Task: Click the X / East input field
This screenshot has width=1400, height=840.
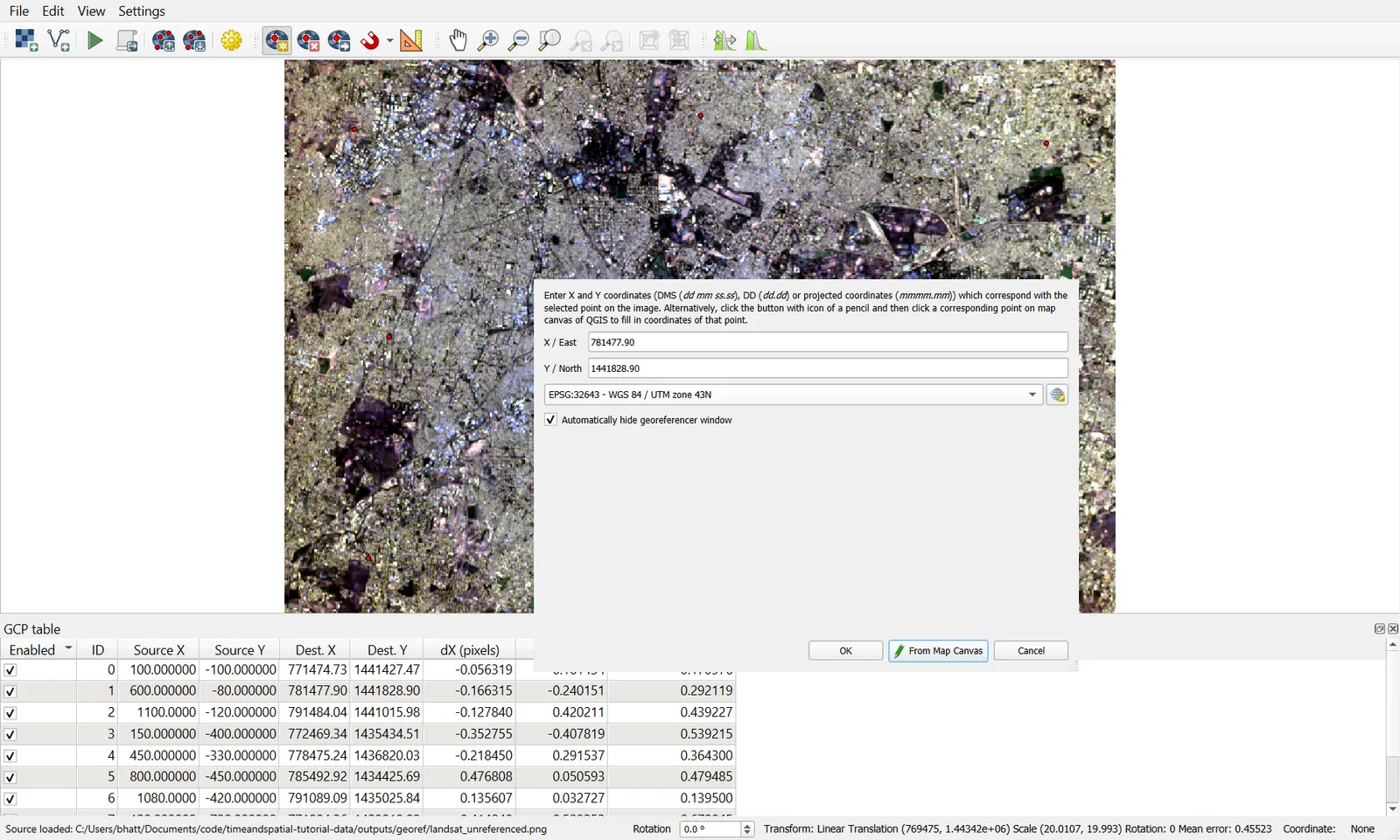Action: [x=828, y=342]
